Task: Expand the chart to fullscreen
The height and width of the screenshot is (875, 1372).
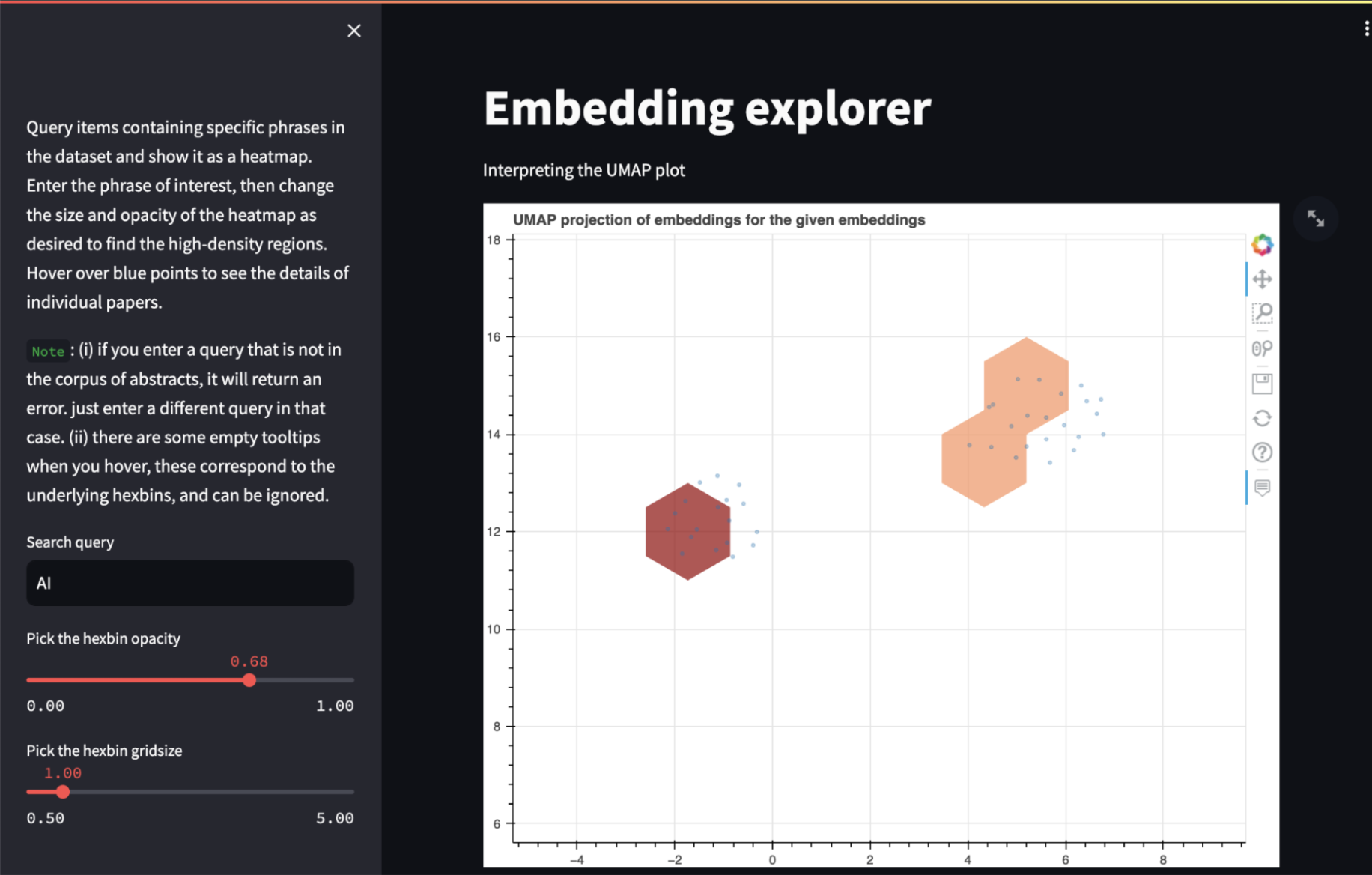Action: 1316,219
